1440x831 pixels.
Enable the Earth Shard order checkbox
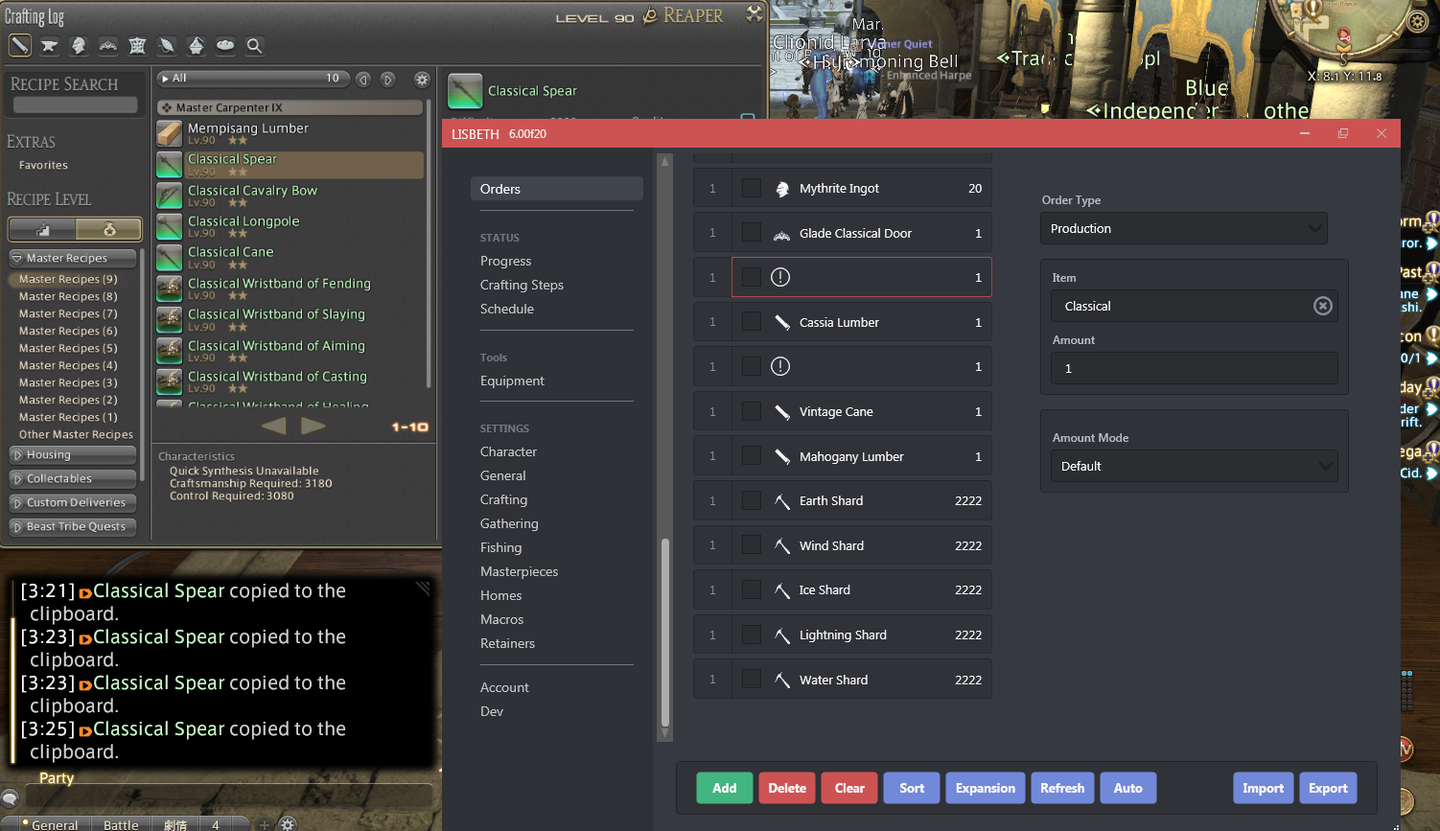pos(751,501)
